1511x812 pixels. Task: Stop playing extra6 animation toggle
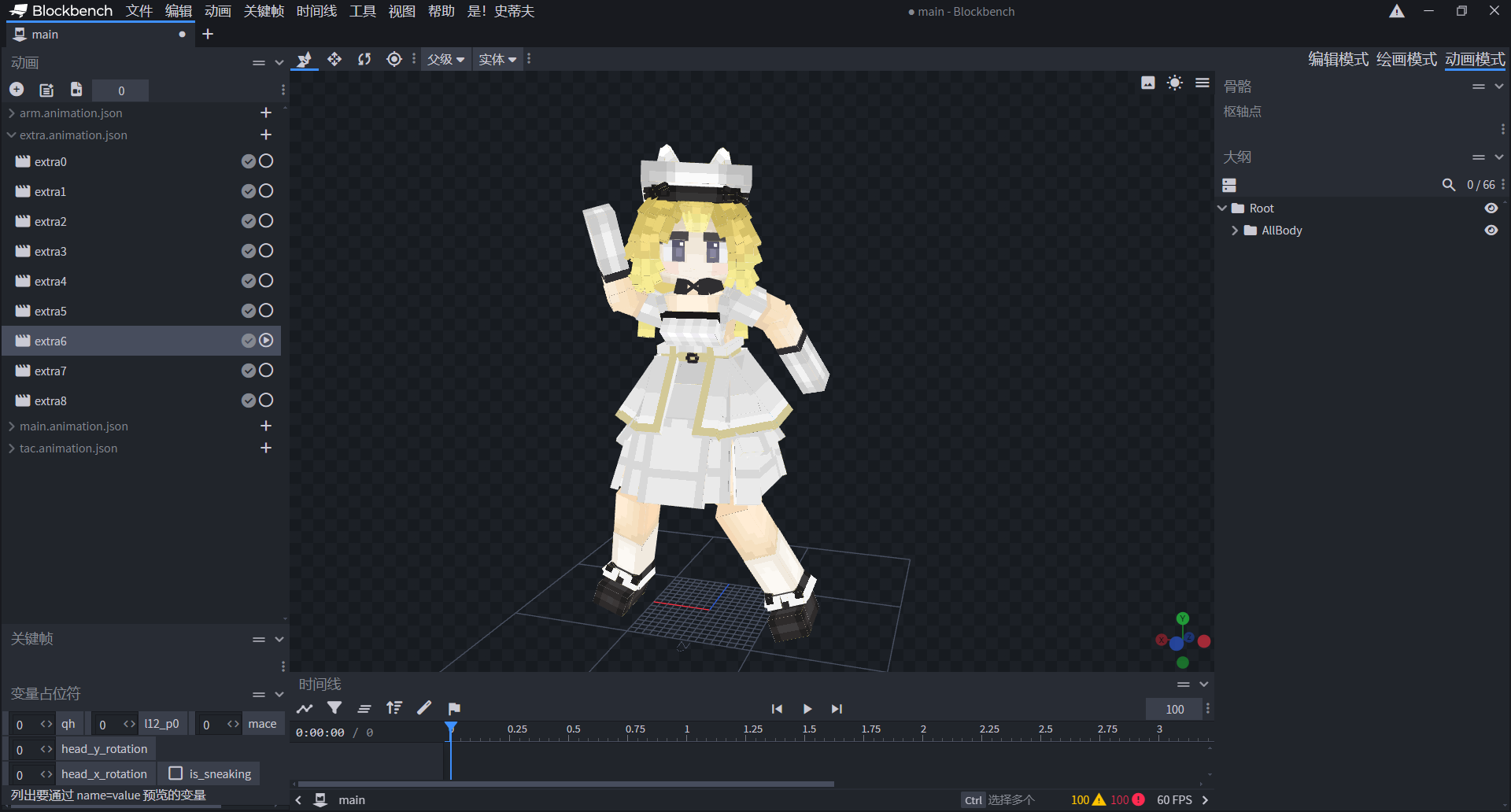[267, 341]
